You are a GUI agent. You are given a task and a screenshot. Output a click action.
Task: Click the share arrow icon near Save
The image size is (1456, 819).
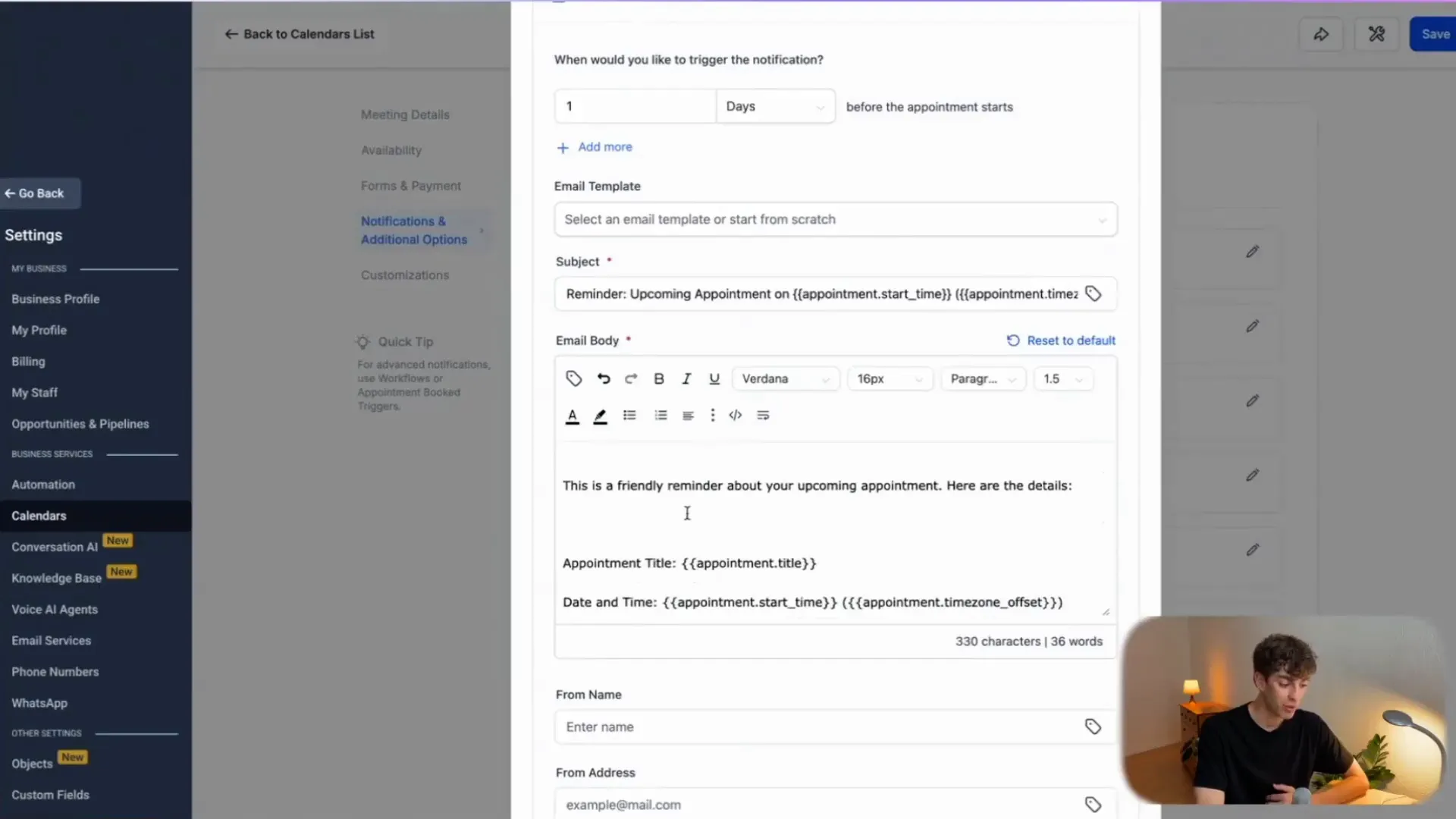(1321, 34)
